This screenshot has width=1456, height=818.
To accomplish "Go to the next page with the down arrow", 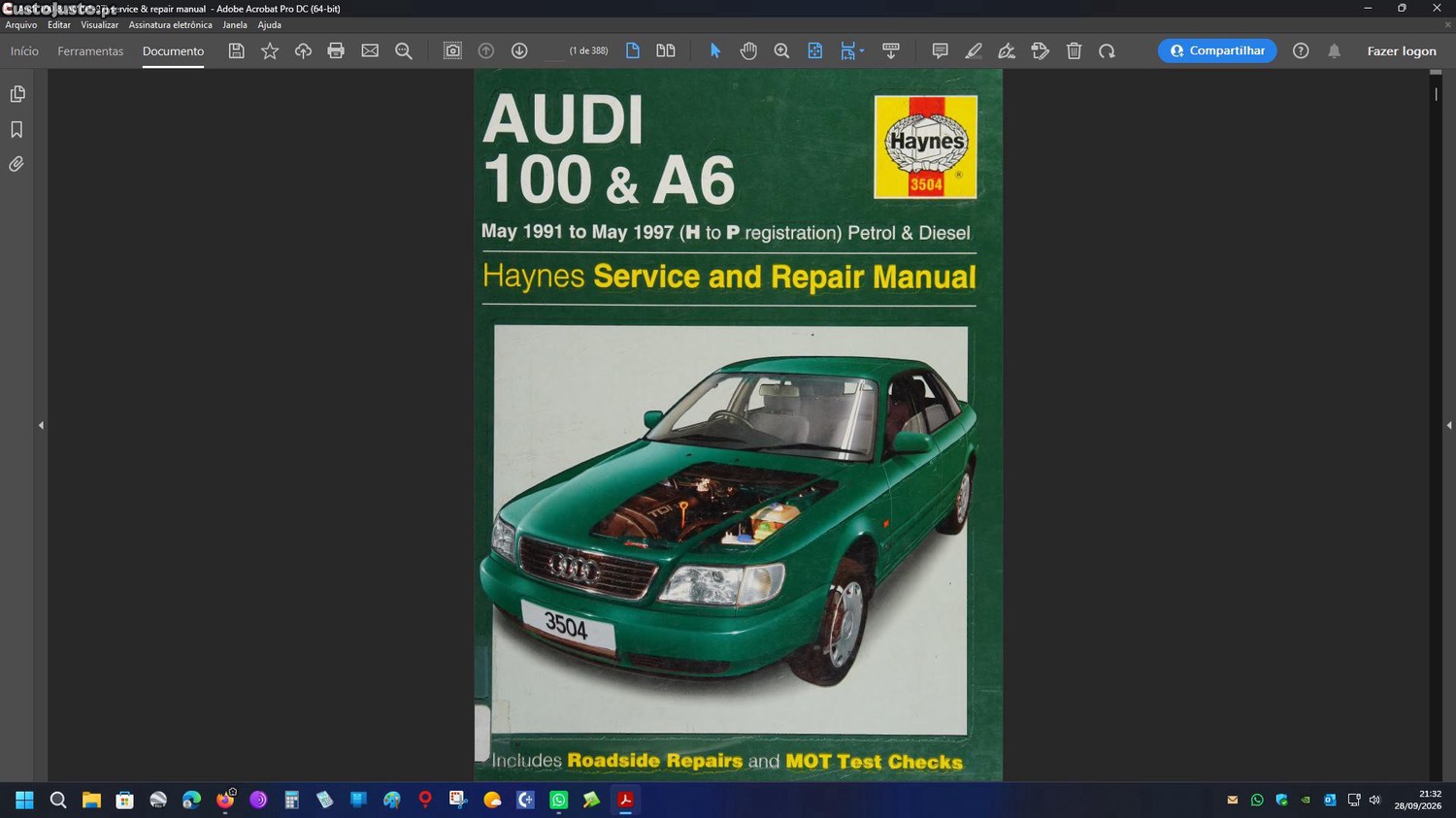I will click(519, 50).
